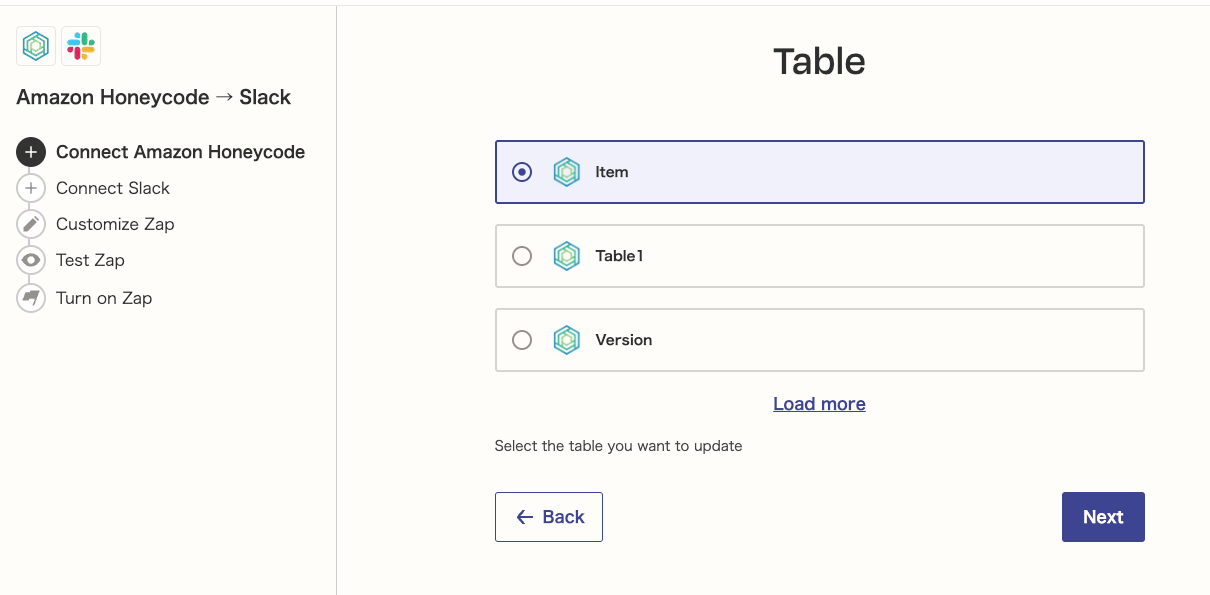Screen dimensions: 1210x595
Task: Click the Amazon Honeycode app icon at top left
Action: (35, 45)
